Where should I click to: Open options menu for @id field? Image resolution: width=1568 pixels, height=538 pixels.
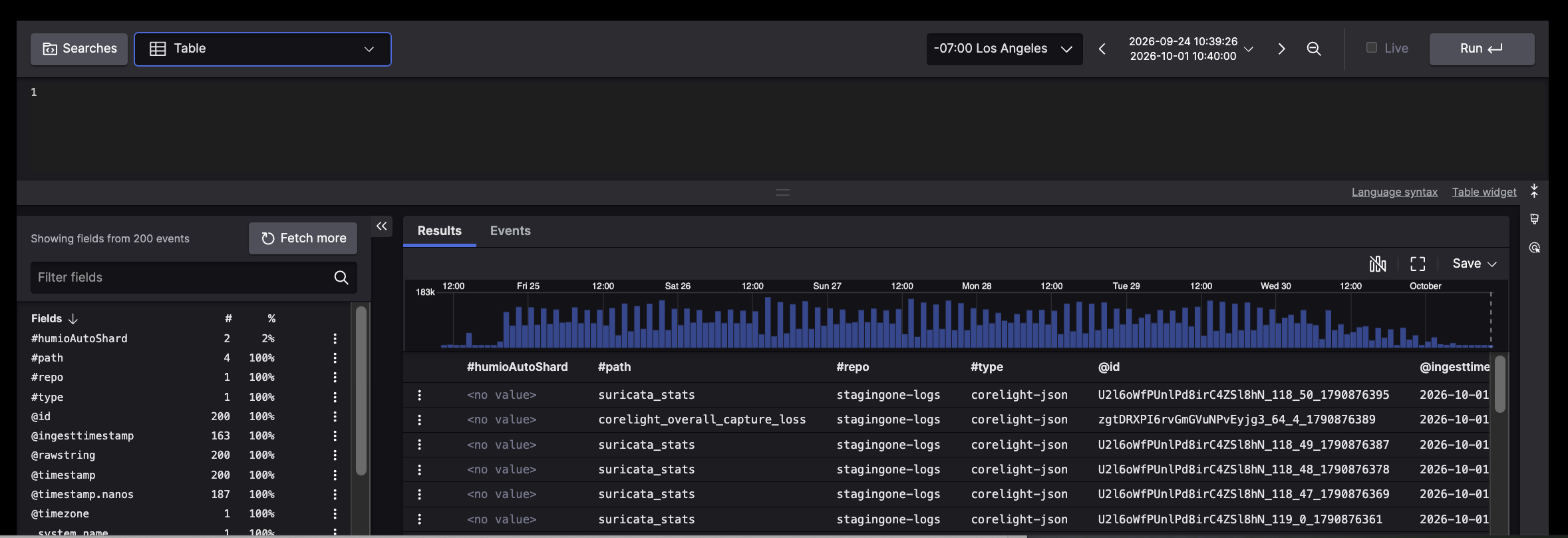click(x=335, y=416)
